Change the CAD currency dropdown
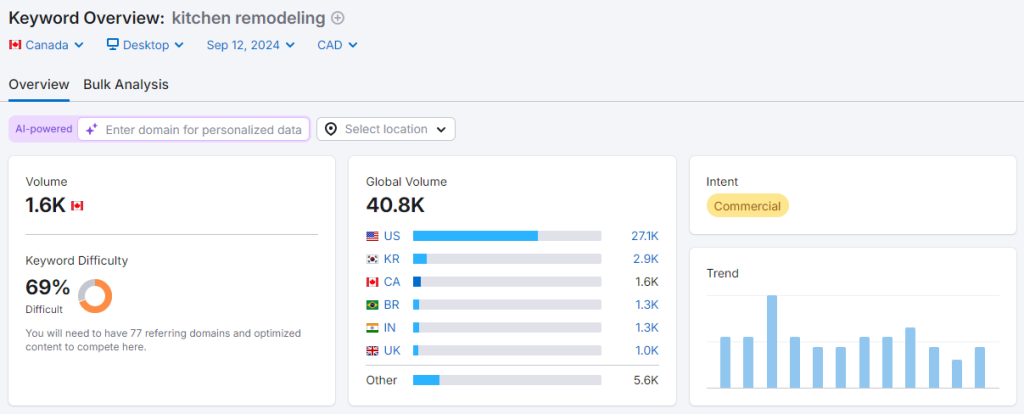This screenshot has width=1024, height=414. click(337, 45)
